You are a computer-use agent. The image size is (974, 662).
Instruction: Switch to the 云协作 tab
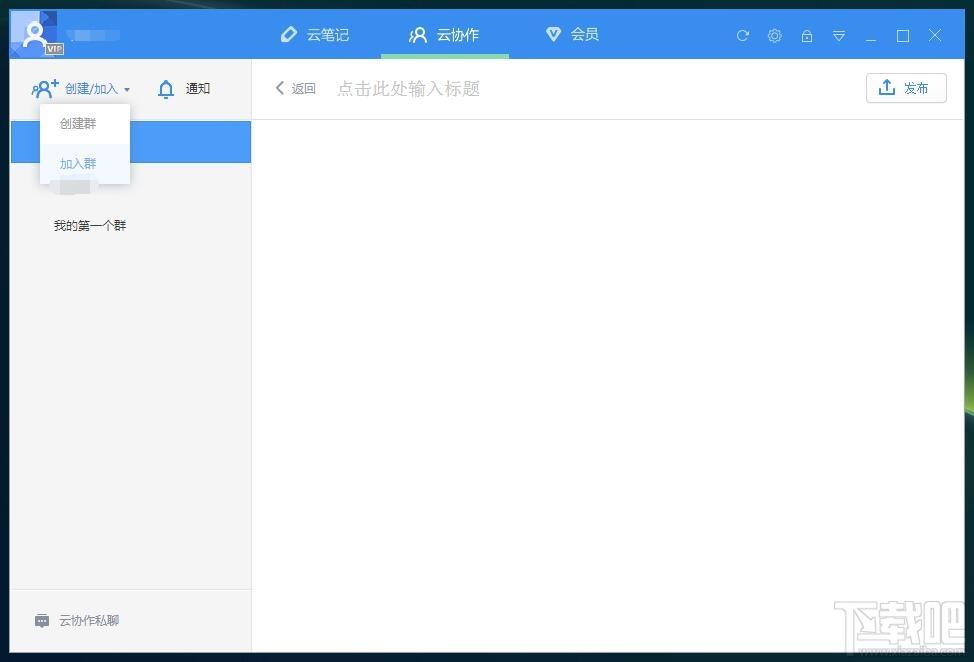444,35
